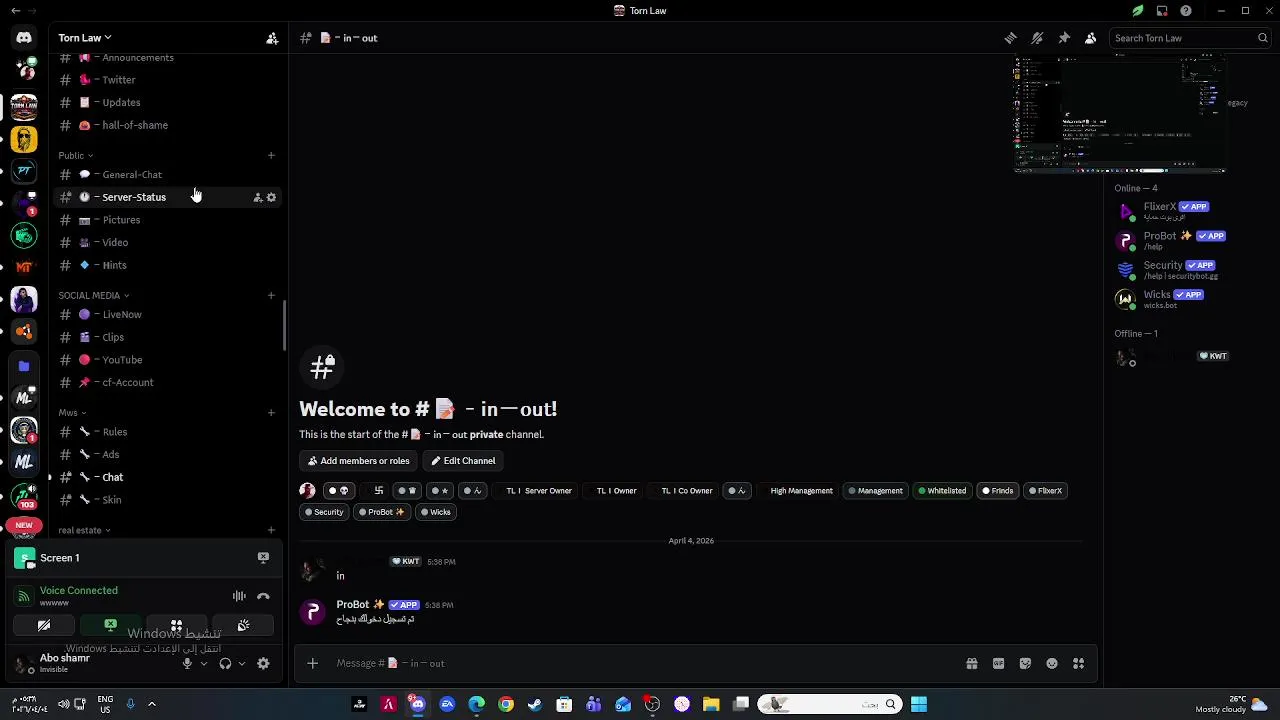Open the YouTube channel
The width and height of the screenshot is (1280, 720).
167,360
